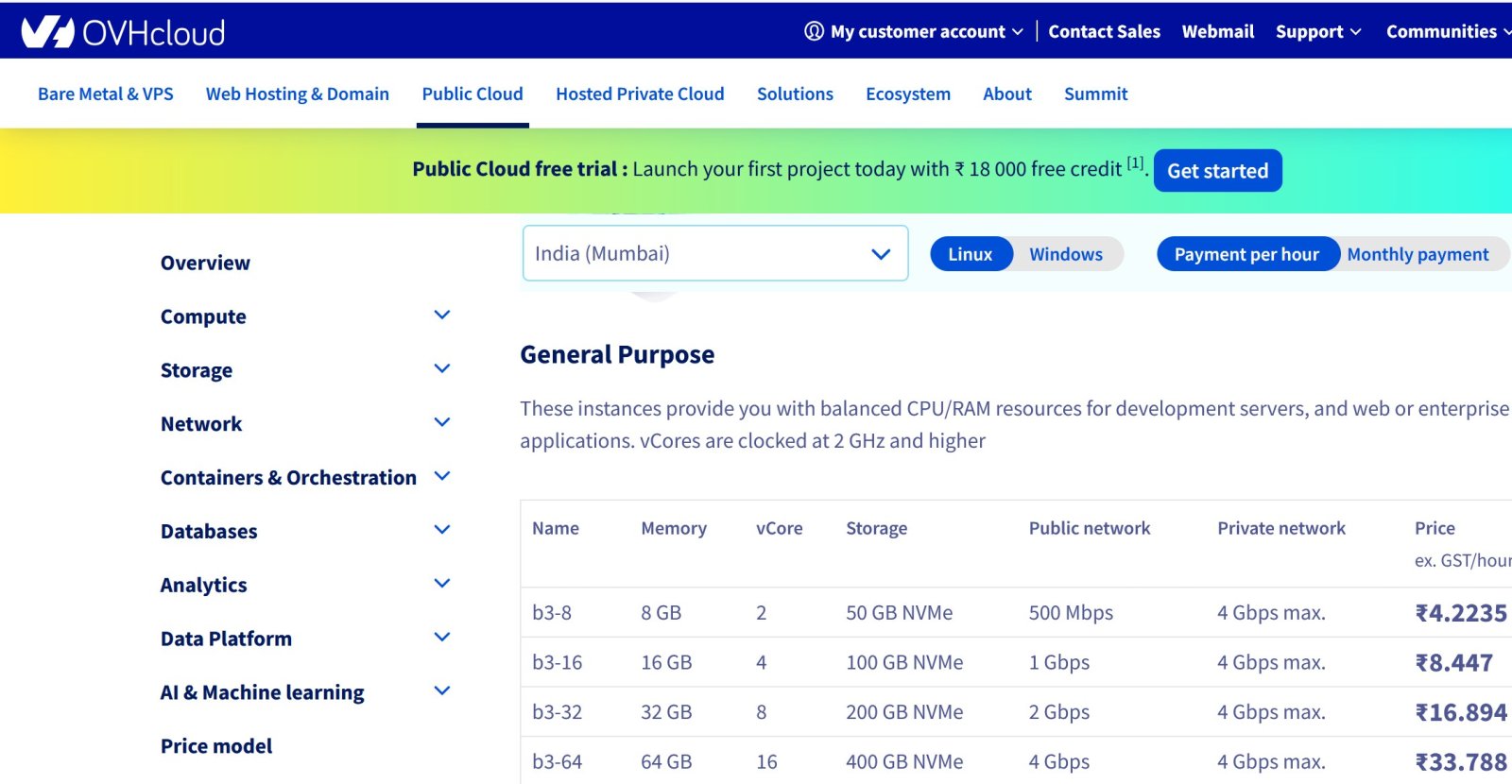The image size is (1512, 784).
Task: Click the Get started button
Action: click(x=1217, y=171)
